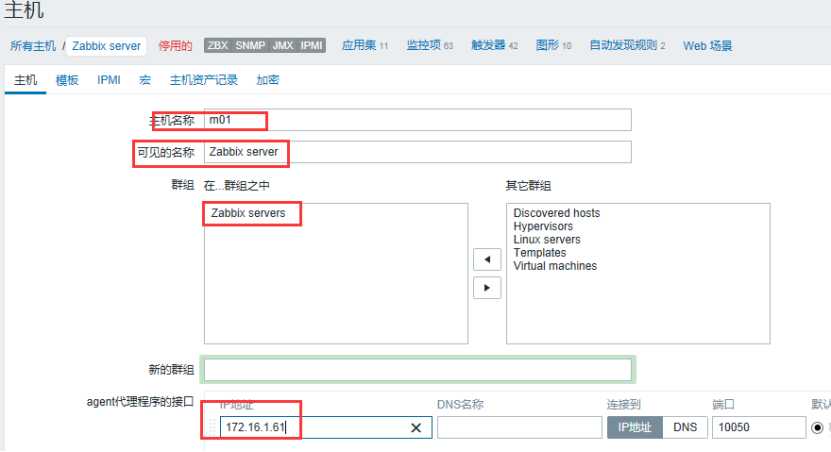Click the JMX availability badge

tap(283, 46)
